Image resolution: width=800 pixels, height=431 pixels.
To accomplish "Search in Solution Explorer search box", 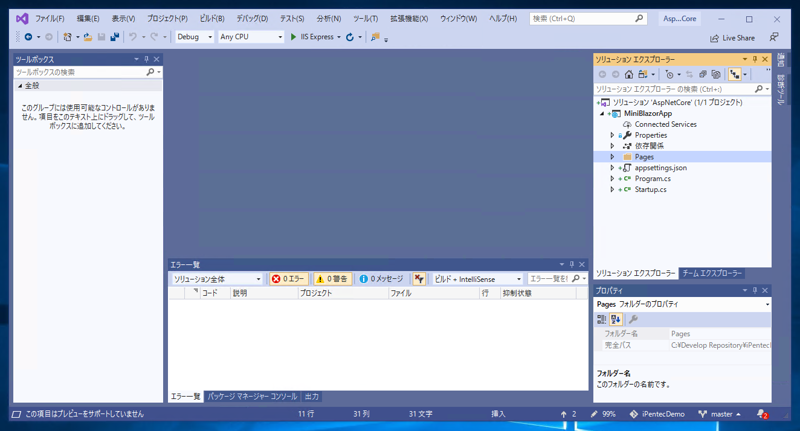I will [x=674, y=89].
